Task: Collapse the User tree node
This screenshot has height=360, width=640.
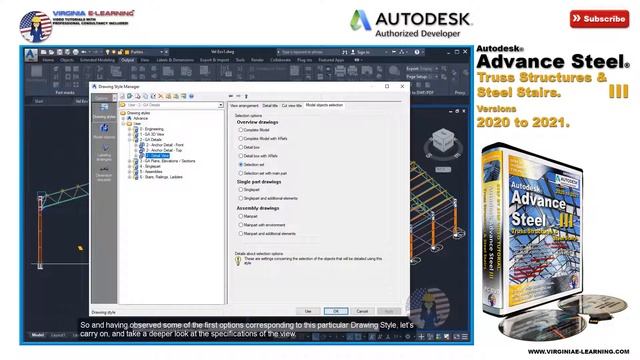Action: click(124, 124)
